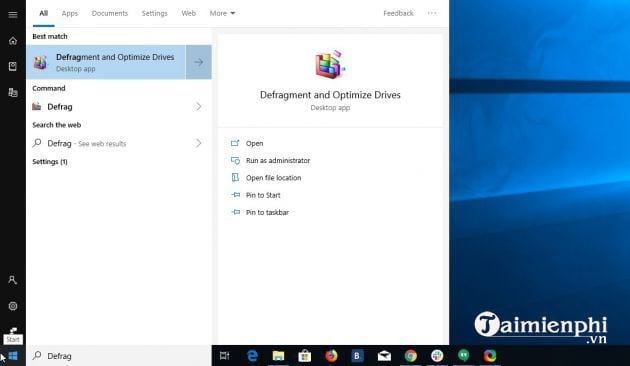
Task: Click Defrag - See web results
Action: [119, 143]
